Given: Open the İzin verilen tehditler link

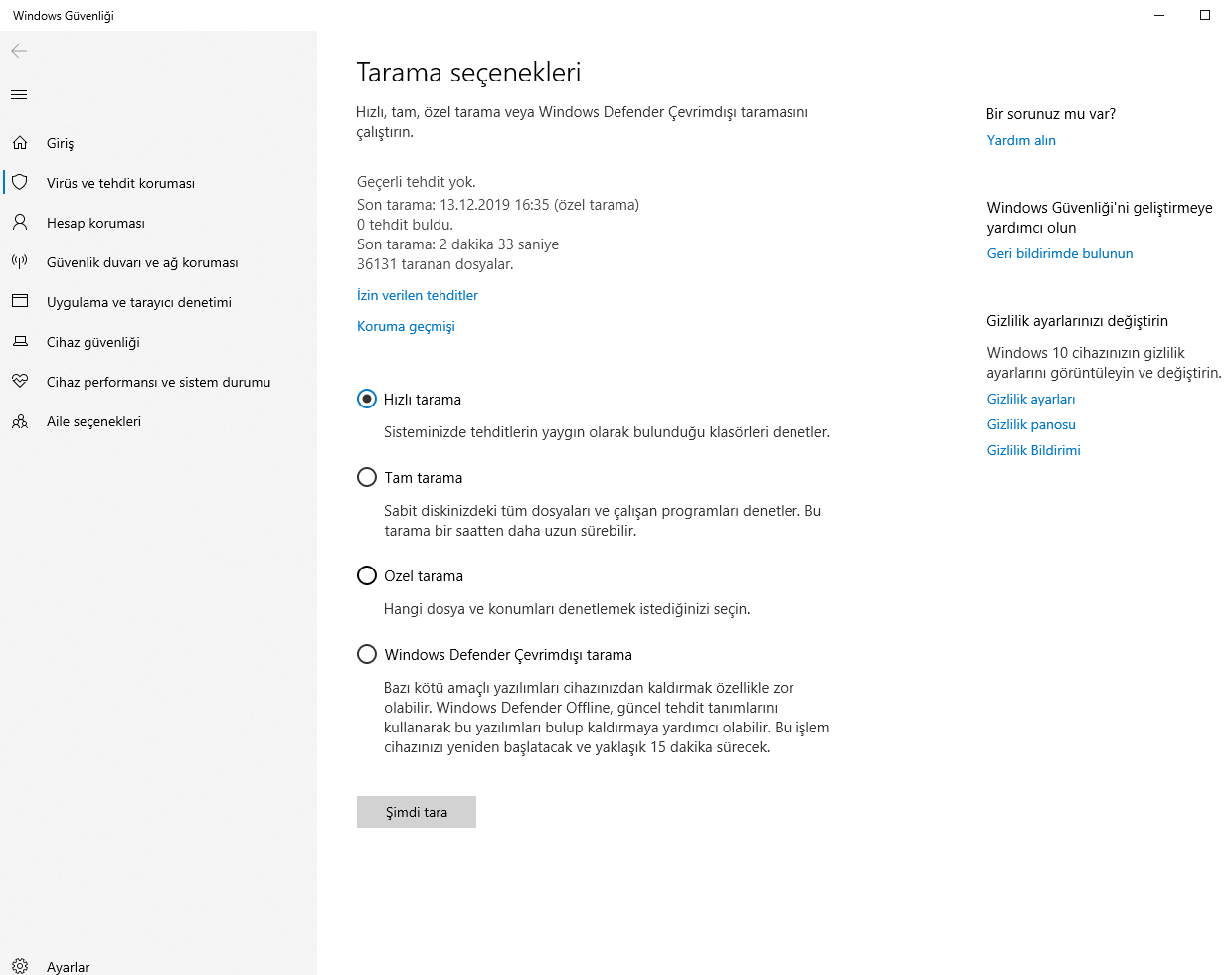Looking at the screenshot, I should (418, 295).
